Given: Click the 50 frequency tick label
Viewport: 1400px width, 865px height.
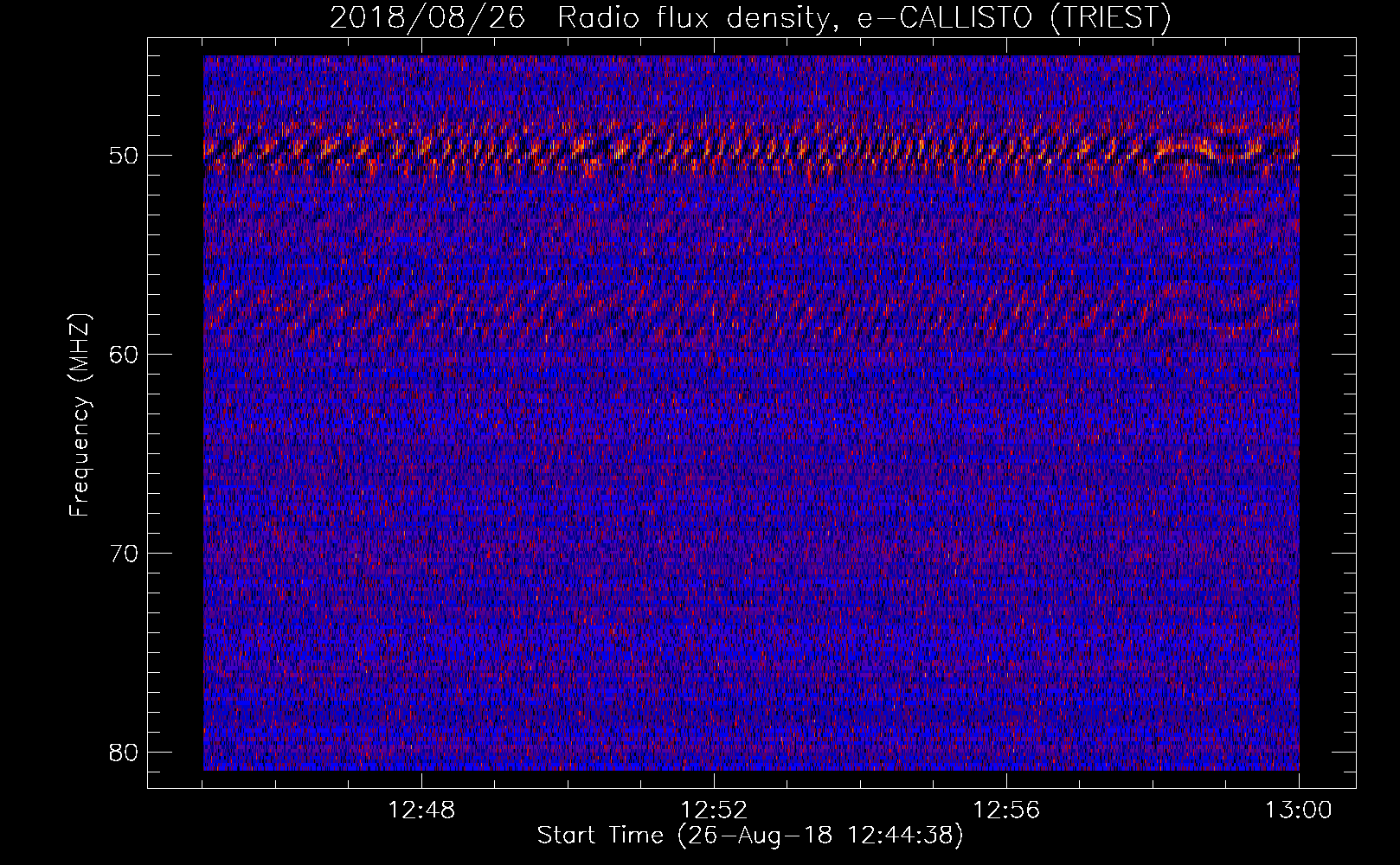Looking at the screenshot, I should click(125, 157).
